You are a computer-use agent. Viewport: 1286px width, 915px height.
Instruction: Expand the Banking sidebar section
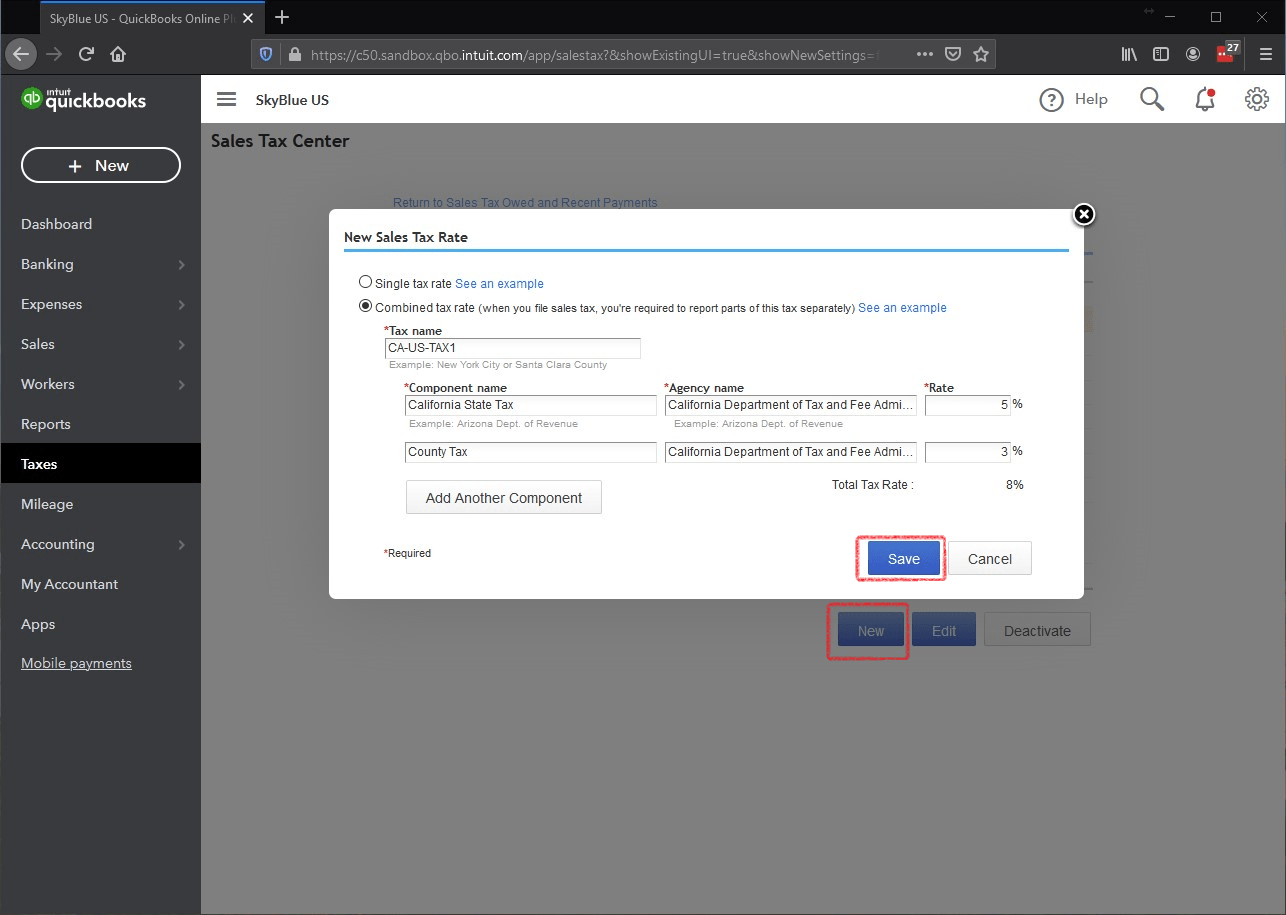(x=100, y=264)
